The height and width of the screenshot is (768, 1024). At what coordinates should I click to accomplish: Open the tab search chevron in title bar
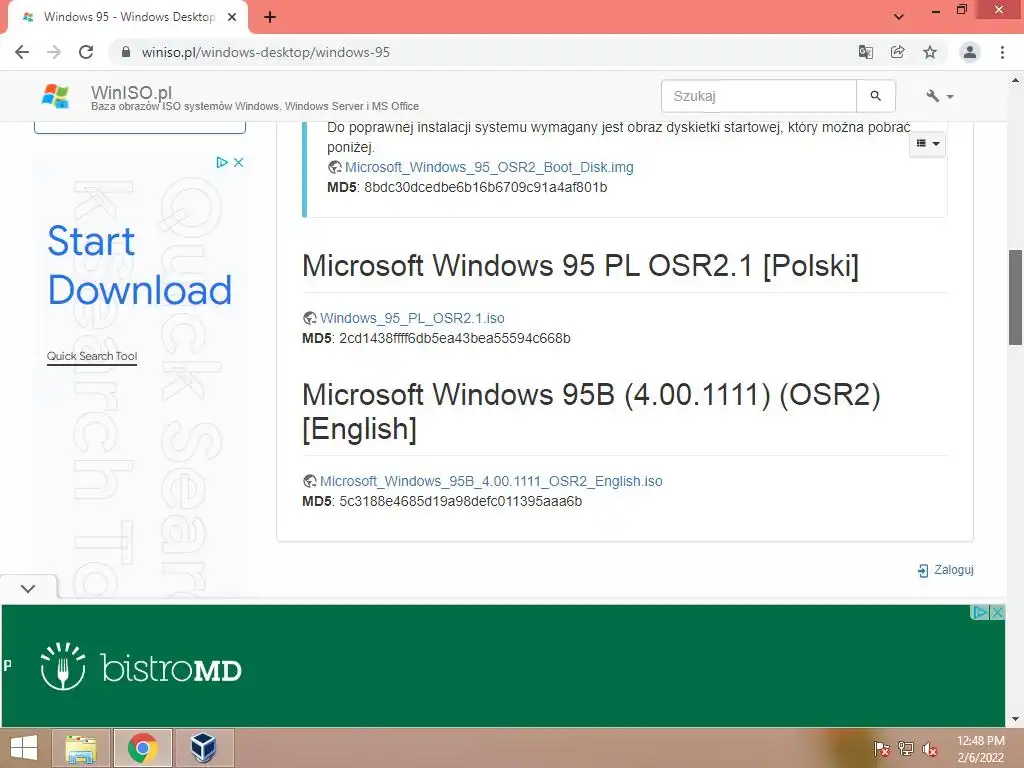click(899, 16)
